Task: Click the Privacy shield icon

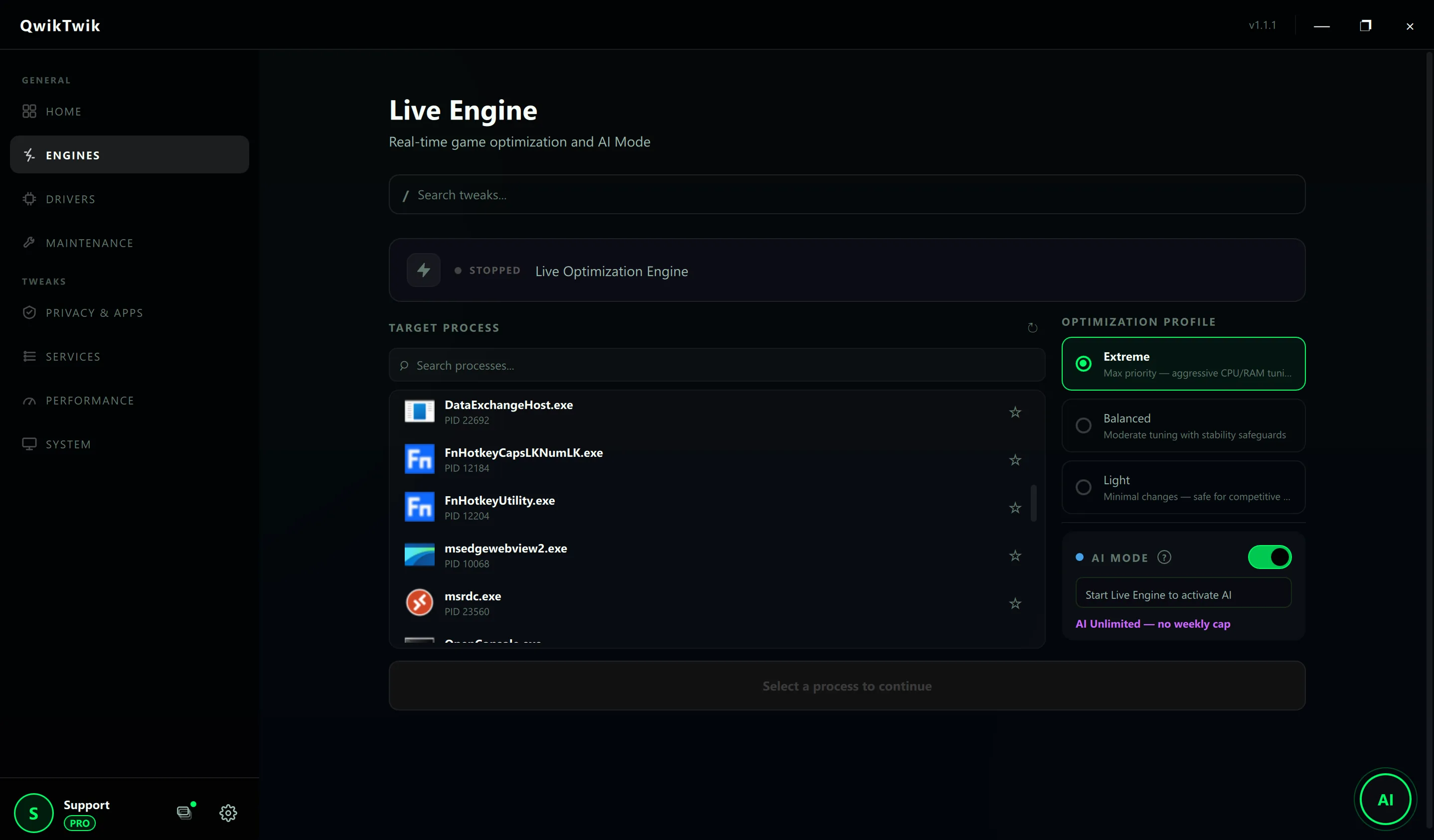Action: pyautogui.click(x=29, y=313)
